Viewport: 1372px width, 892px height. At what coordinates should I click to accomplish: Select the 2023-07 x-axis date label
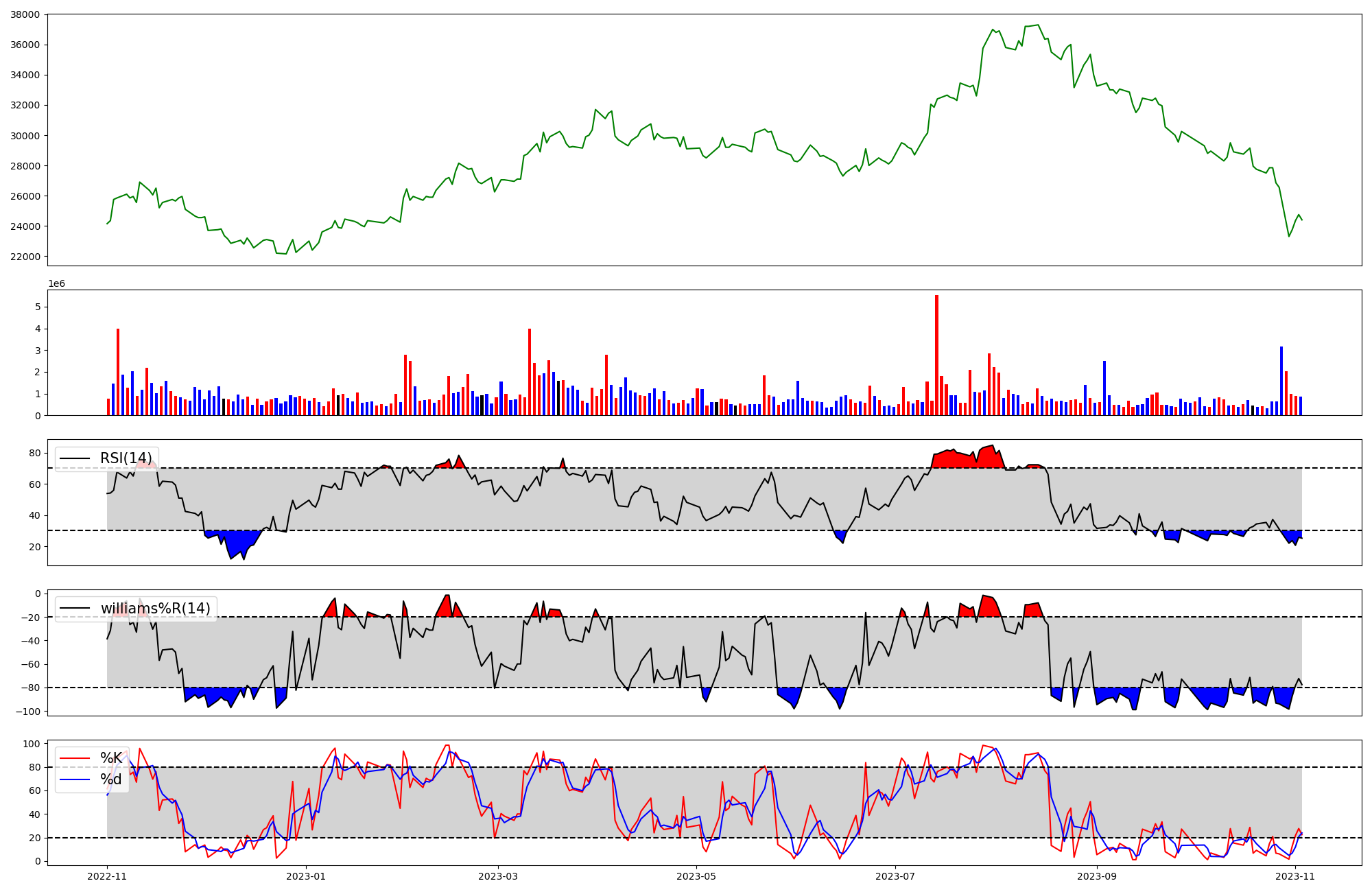coord(895,876)
